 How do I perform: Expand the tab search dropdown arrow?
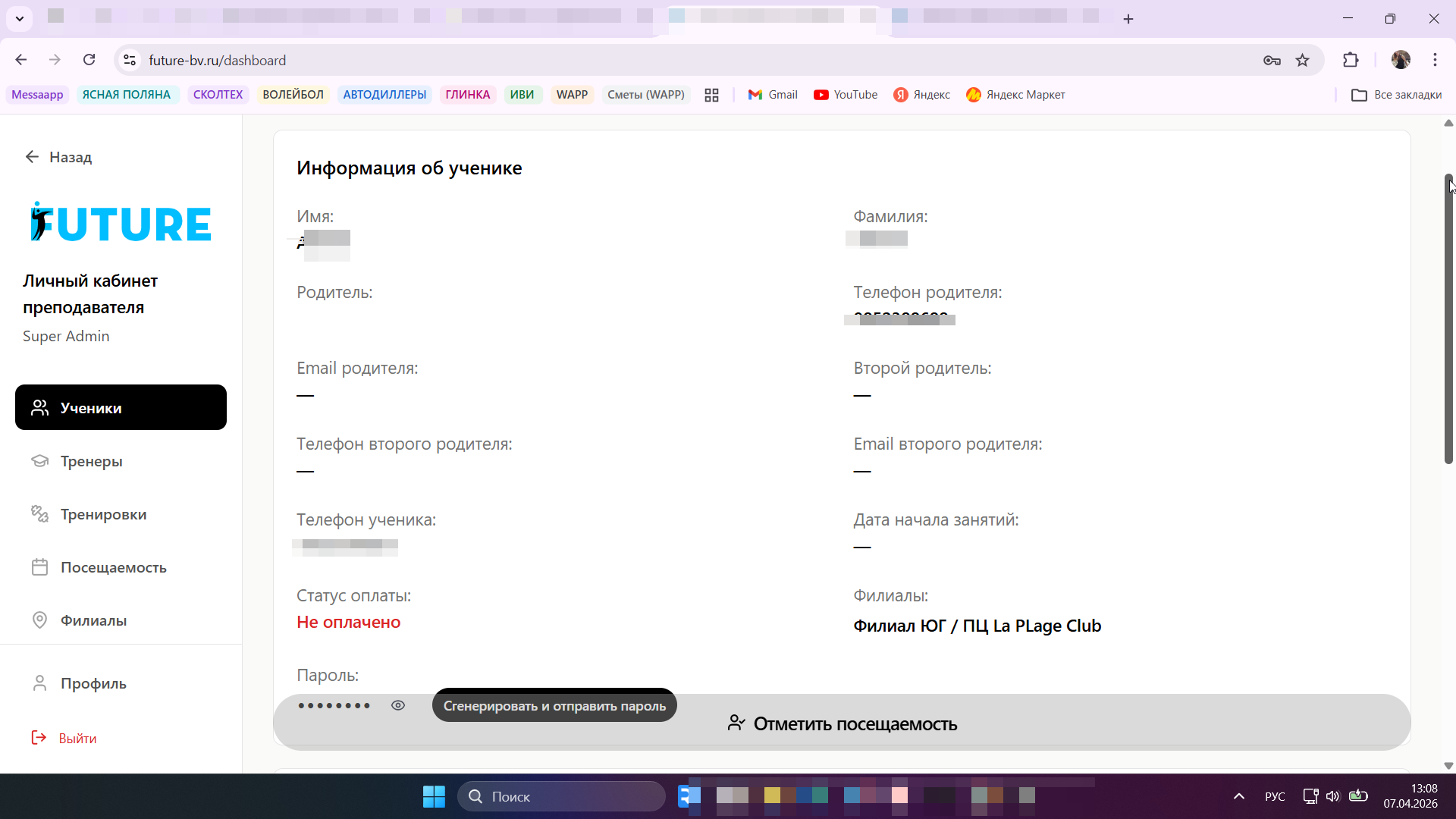pyautogui.click(x=20, y=18)
